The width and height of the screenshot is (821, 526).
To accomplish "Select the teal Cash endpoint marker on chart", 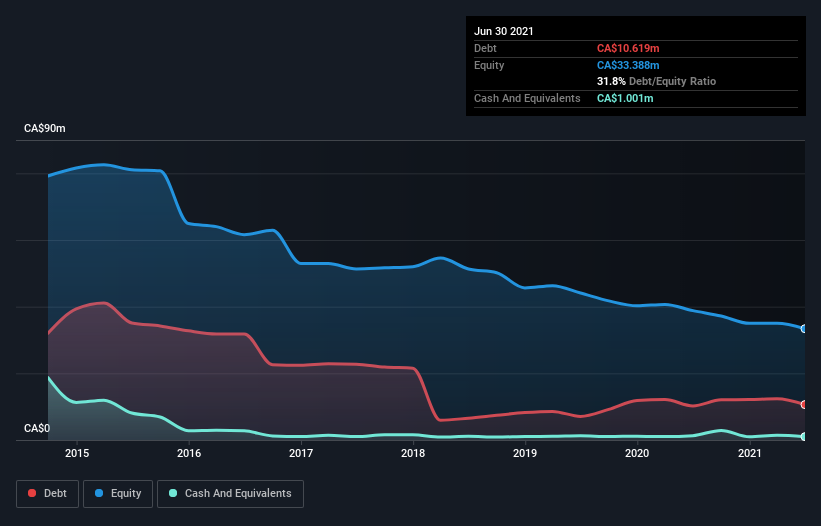I will [x=804, y=437].
